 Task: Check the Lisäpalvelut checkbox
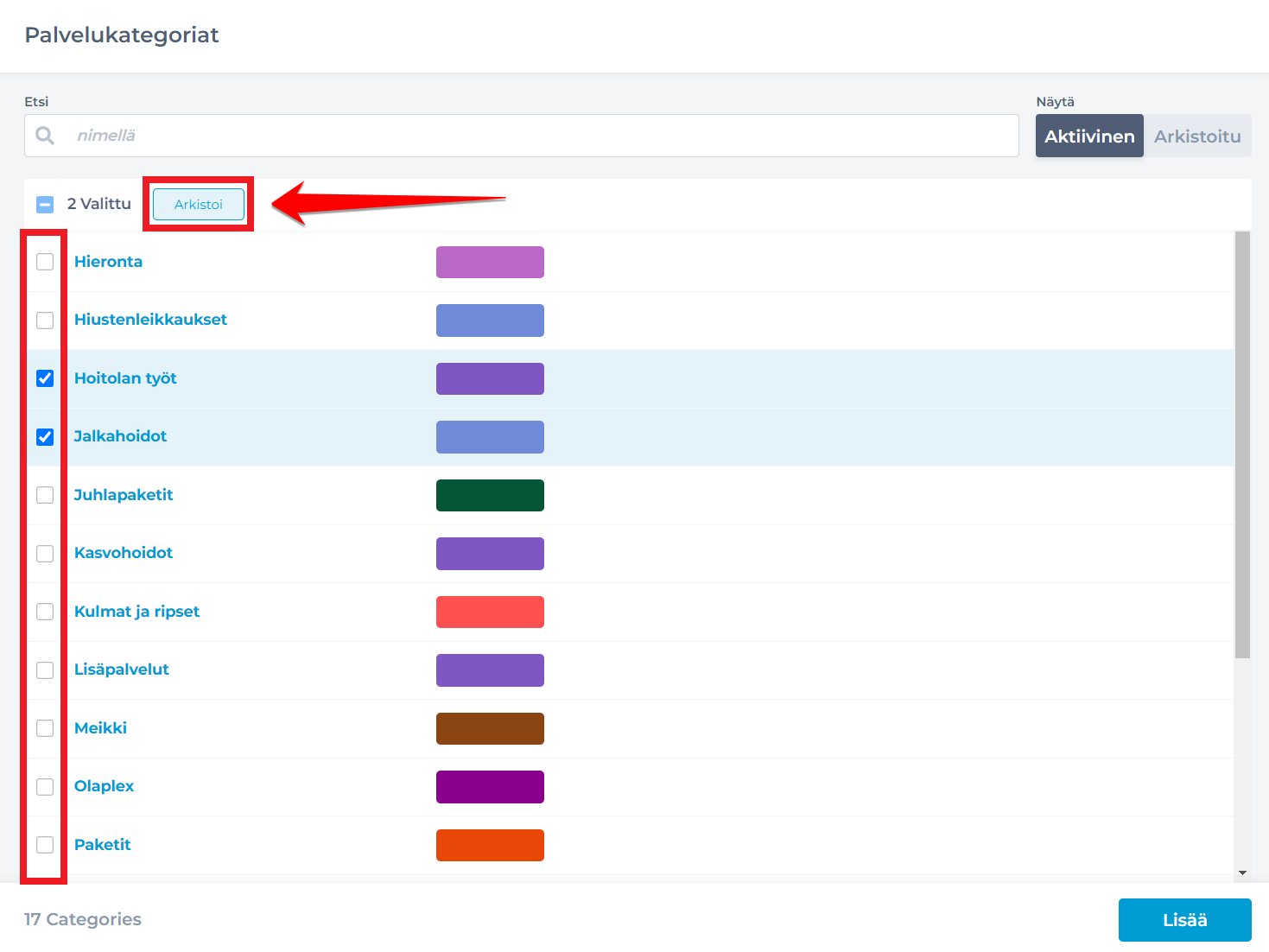pyautogui.click(x=45, y=670)
